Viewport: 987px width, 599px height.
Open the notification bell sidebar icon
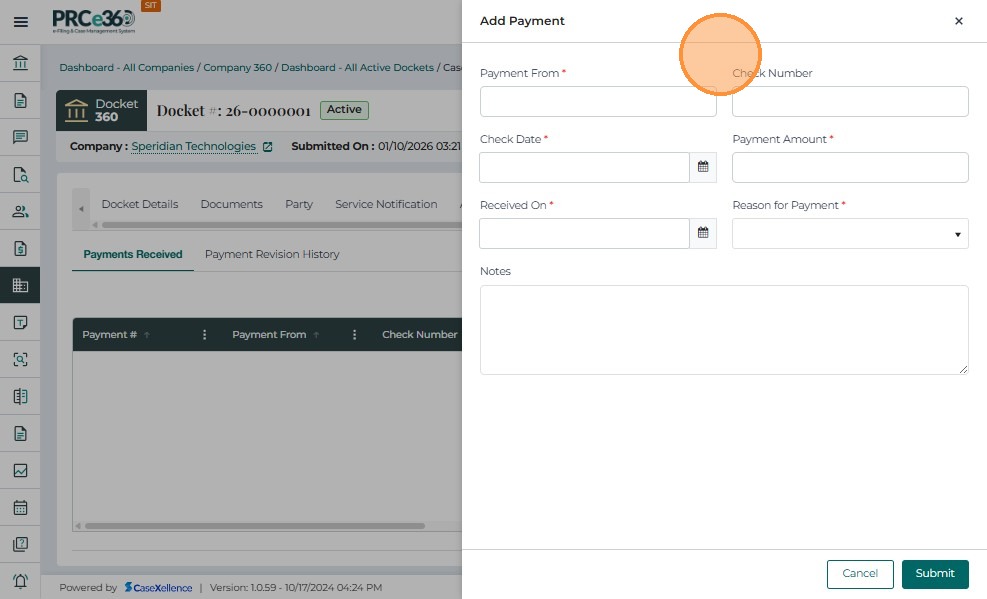click(x=20, y=581)
